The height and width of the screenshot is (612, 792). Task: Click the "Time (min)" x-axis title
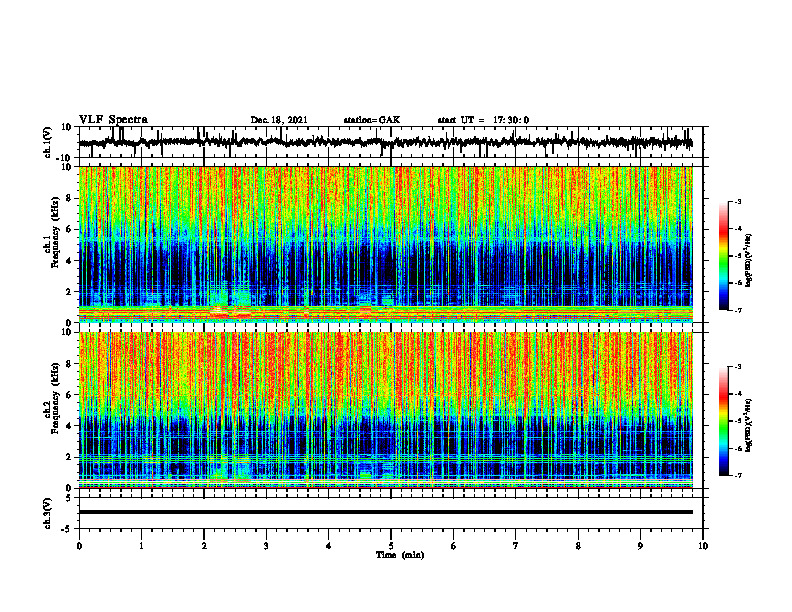point(400,555)
